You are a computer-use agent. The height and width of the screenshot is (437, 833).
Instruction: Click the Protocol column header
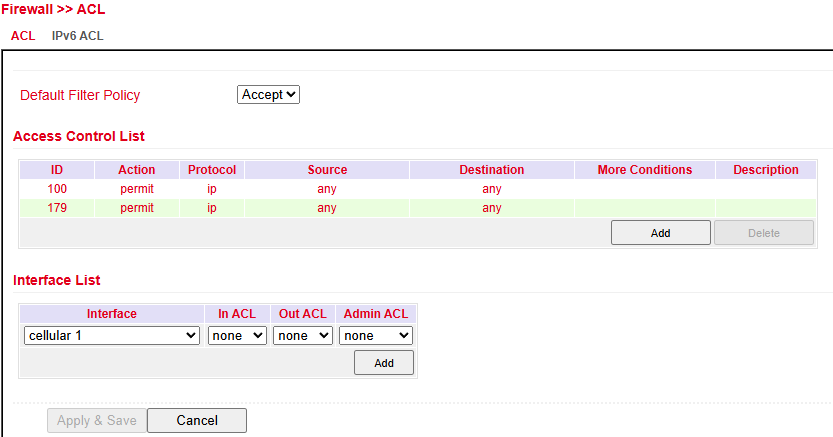pos(212,170)
